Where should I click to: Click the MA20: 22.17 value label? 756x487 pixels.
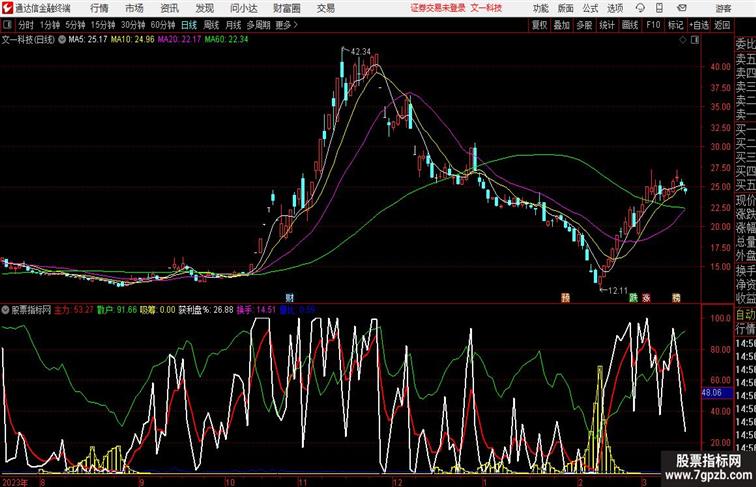coord(179,40)
